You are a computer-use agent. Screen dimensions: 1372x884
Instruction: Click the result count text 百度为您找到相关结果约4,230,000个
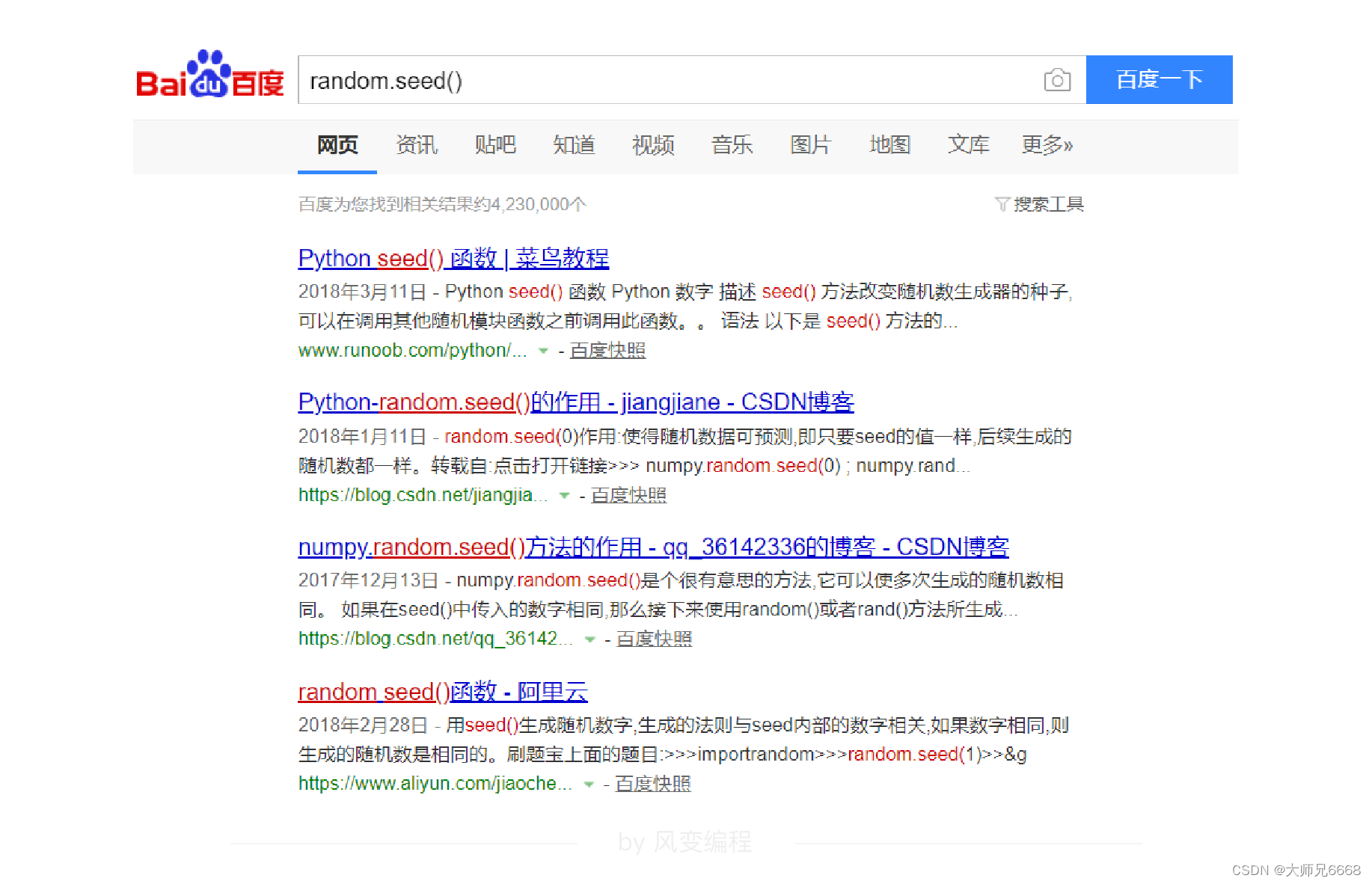tap(442, 204)
